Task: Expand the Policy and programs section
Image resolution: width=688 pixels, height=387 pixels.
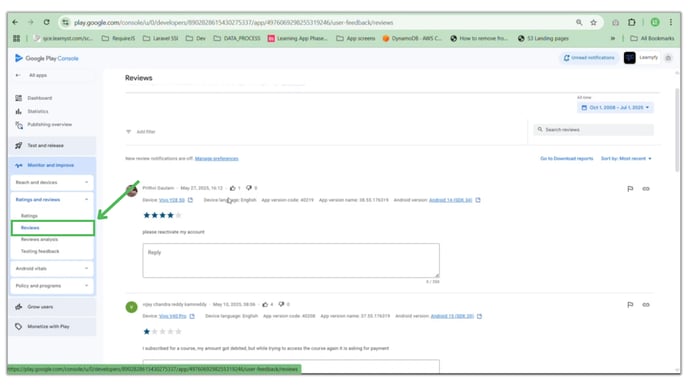Action: click(x=52, y=286)
